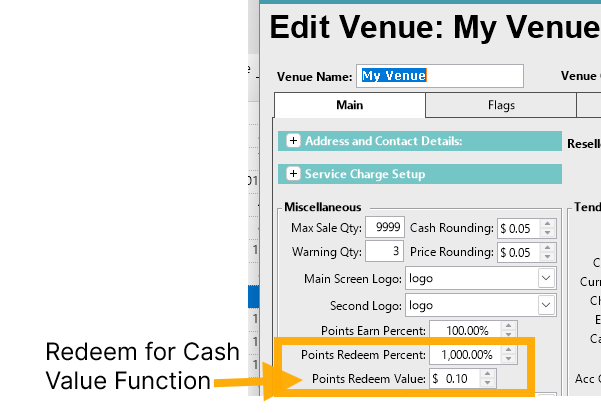601x413 pixels.
Task: Select the Main tab
Action: pos(349,105)
